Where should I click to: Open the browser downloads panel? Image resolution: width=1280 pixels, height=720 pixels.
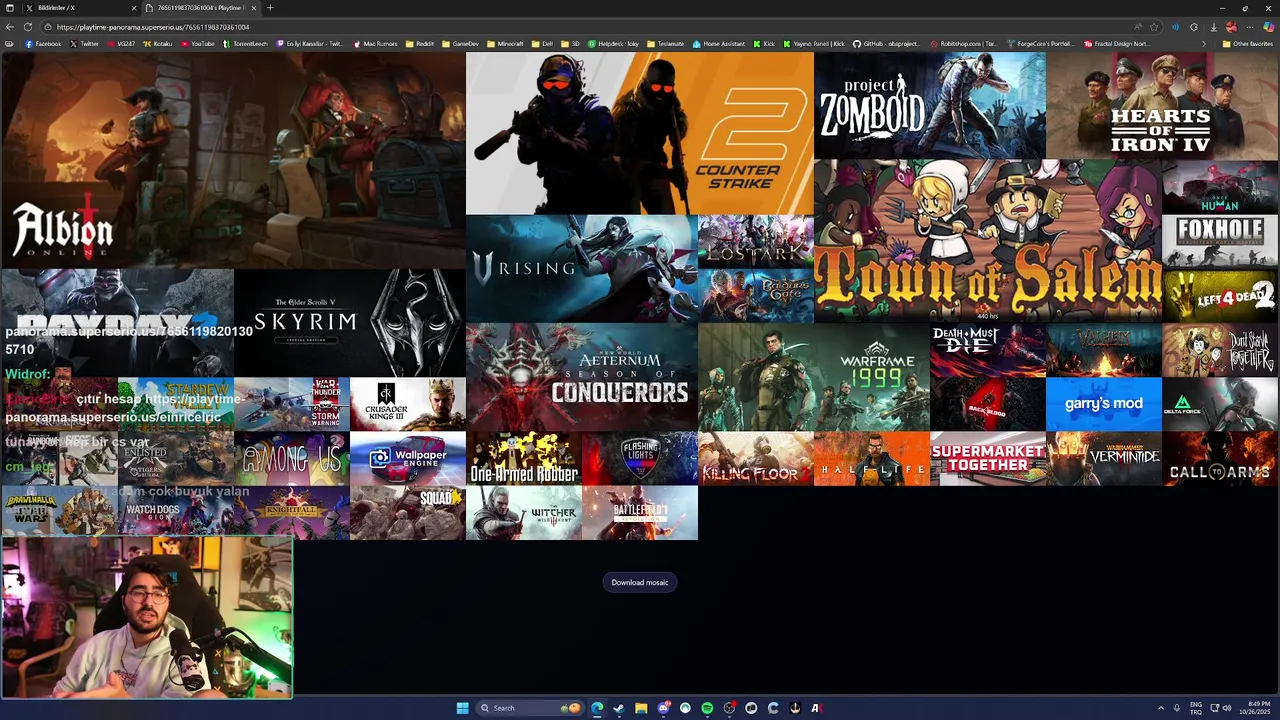(x=1214, y=27)
